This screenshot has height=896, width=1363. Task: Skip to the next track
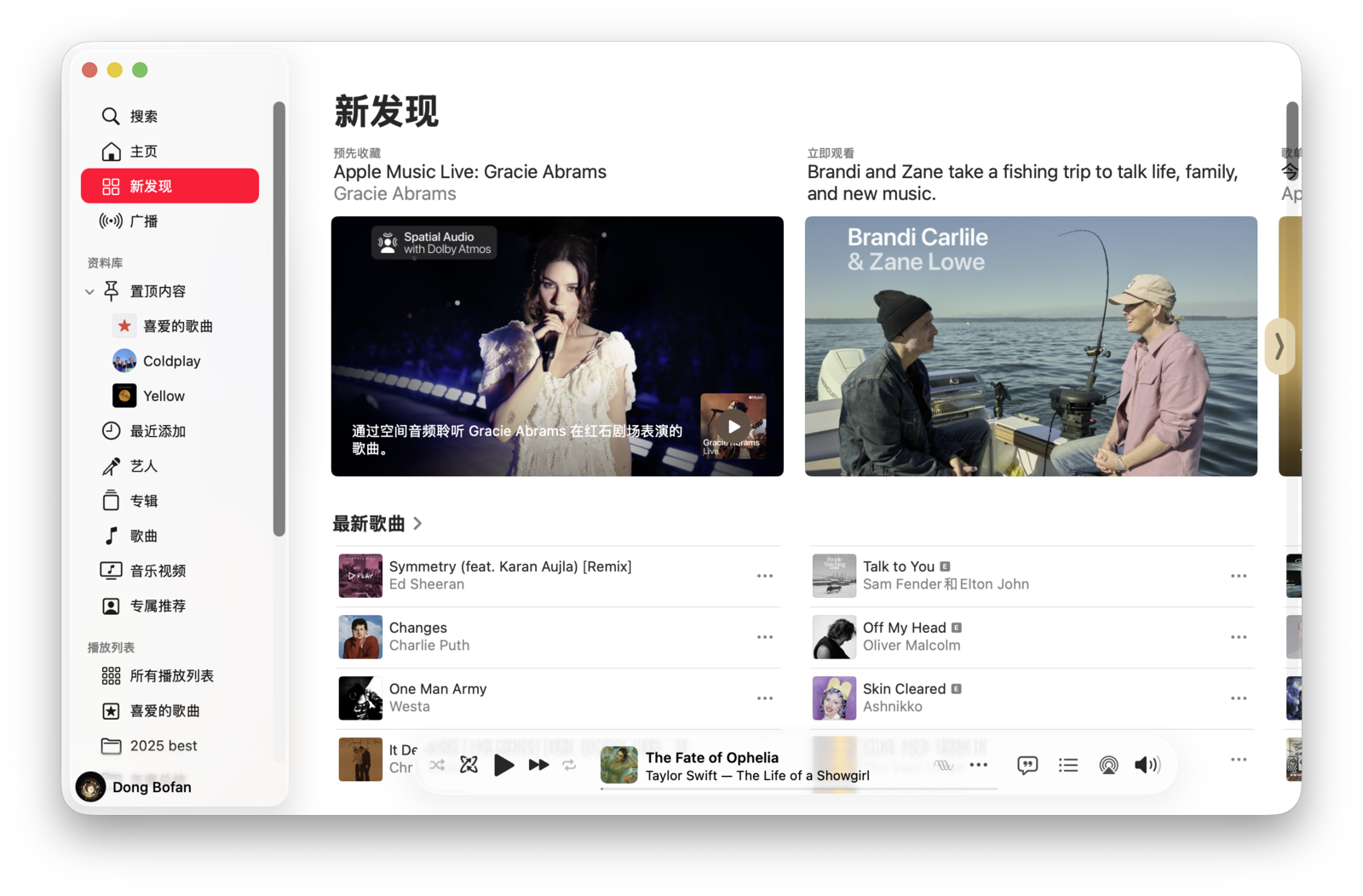tap(538, 765)
